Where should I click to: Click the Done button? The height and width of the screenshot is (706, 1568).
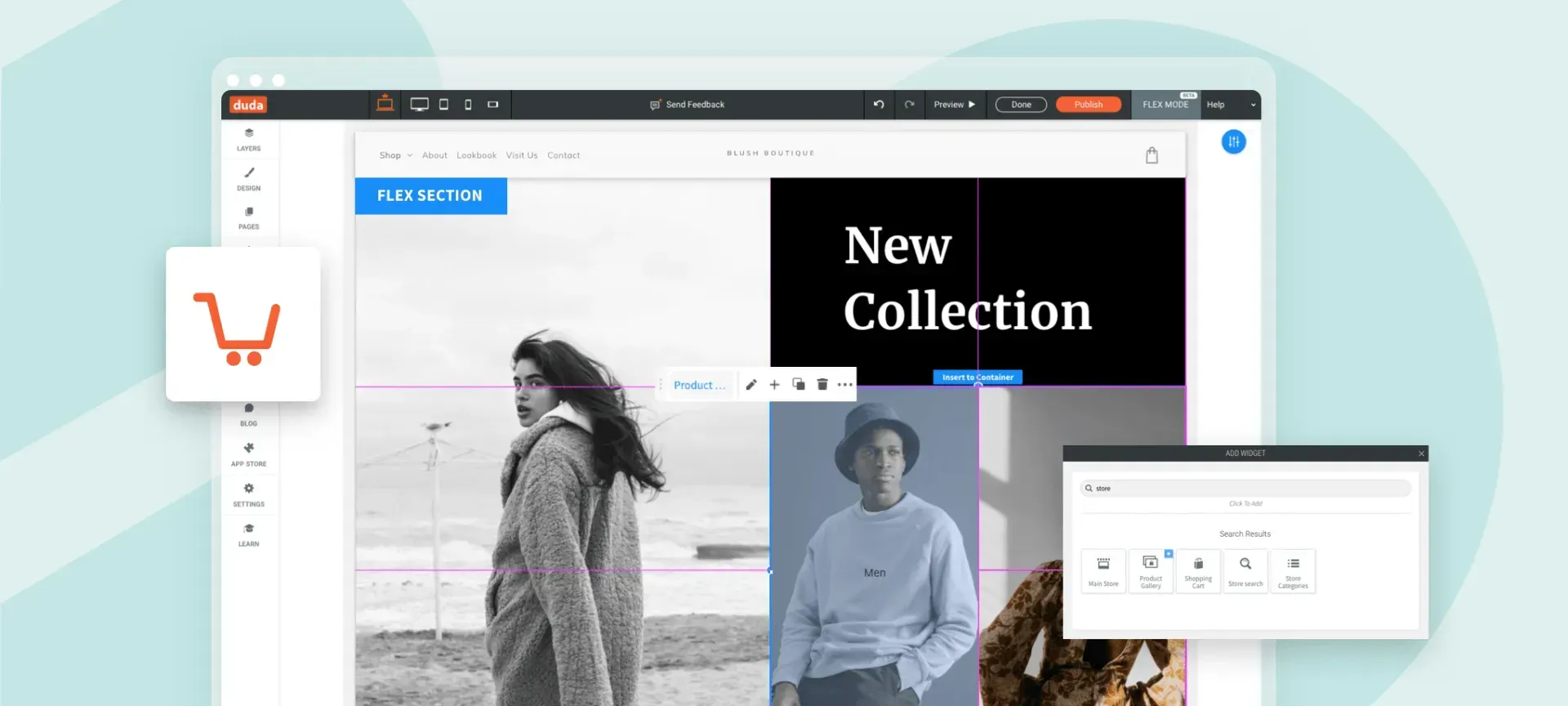(x=1021, y=105)
